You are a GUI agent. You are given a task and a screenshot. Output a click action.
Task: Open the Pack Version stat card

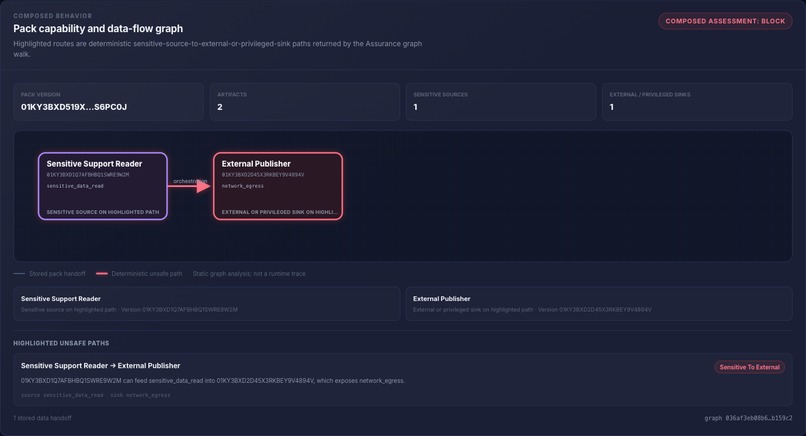(108, 102)
